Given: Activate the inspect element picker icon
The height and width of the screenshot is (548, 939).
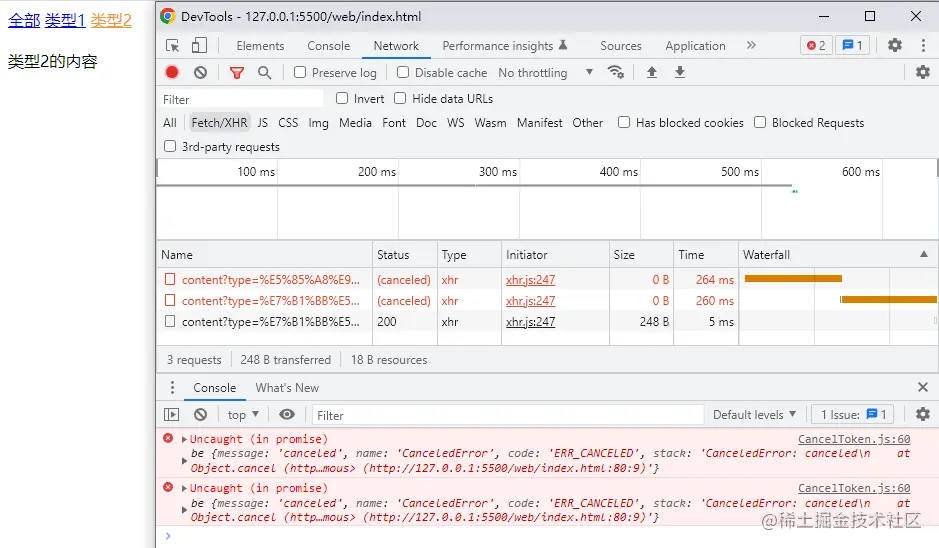Looking at the screenshot, I should 172,46.
